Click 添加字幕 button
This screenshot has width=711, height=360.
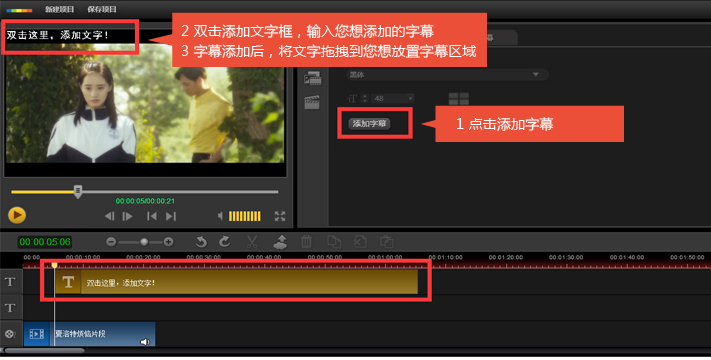pyautogui.click(x=369, y=123)
